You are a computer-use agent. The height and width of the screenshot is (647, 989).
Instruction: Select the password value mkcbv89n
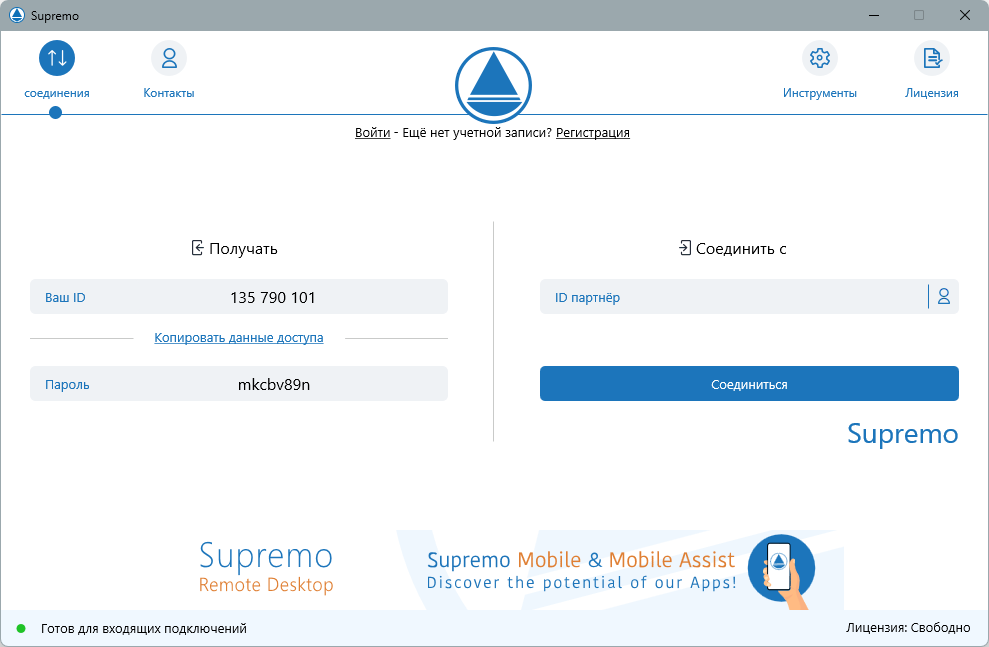pyautogui.click(x=274, y=385)
